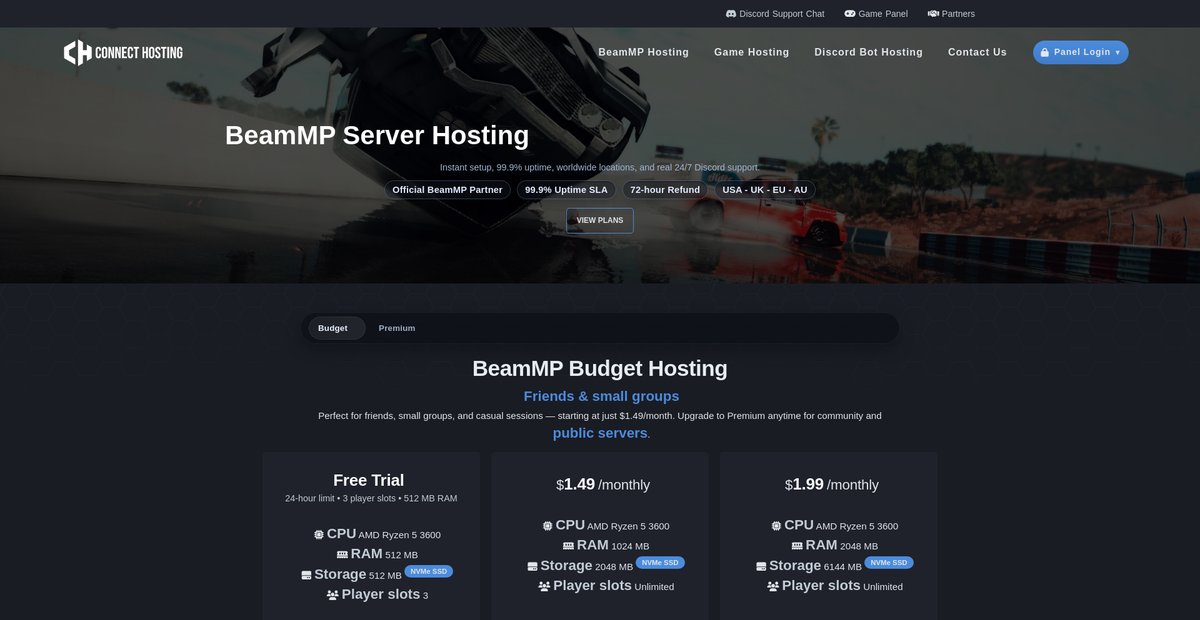Click 'RAM 1024 MB' value
The height and width of the screenshot is (620, 1200).
click(606, 546)
